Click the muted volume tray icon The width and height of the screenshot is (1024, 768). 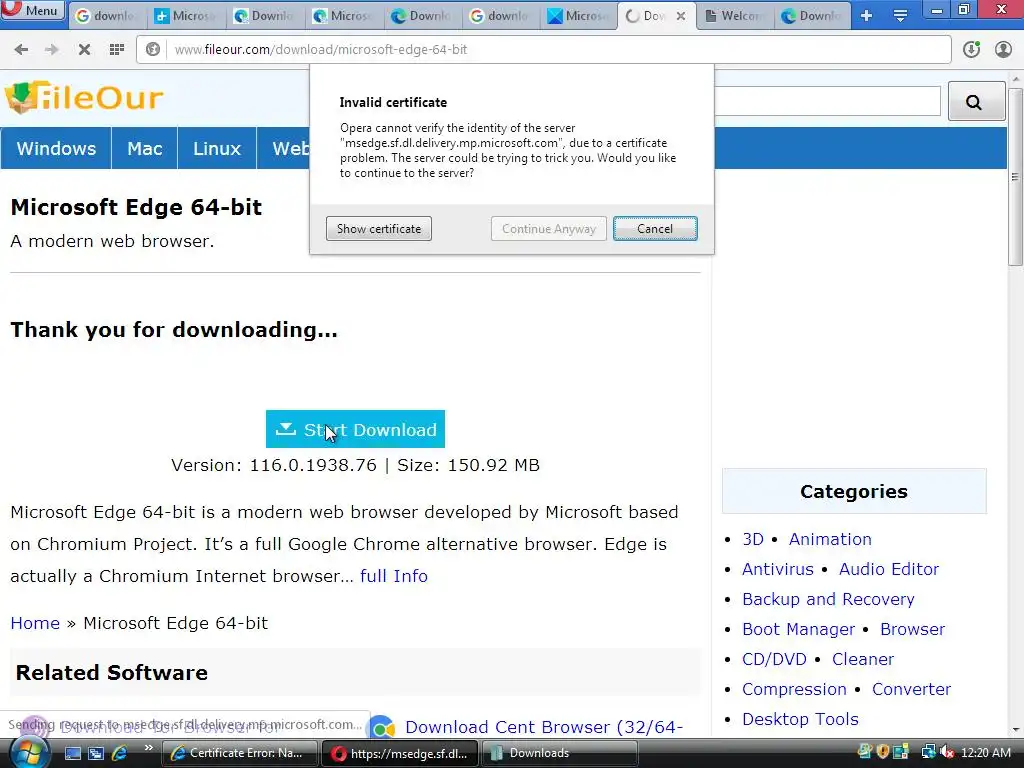click(947, 752)
